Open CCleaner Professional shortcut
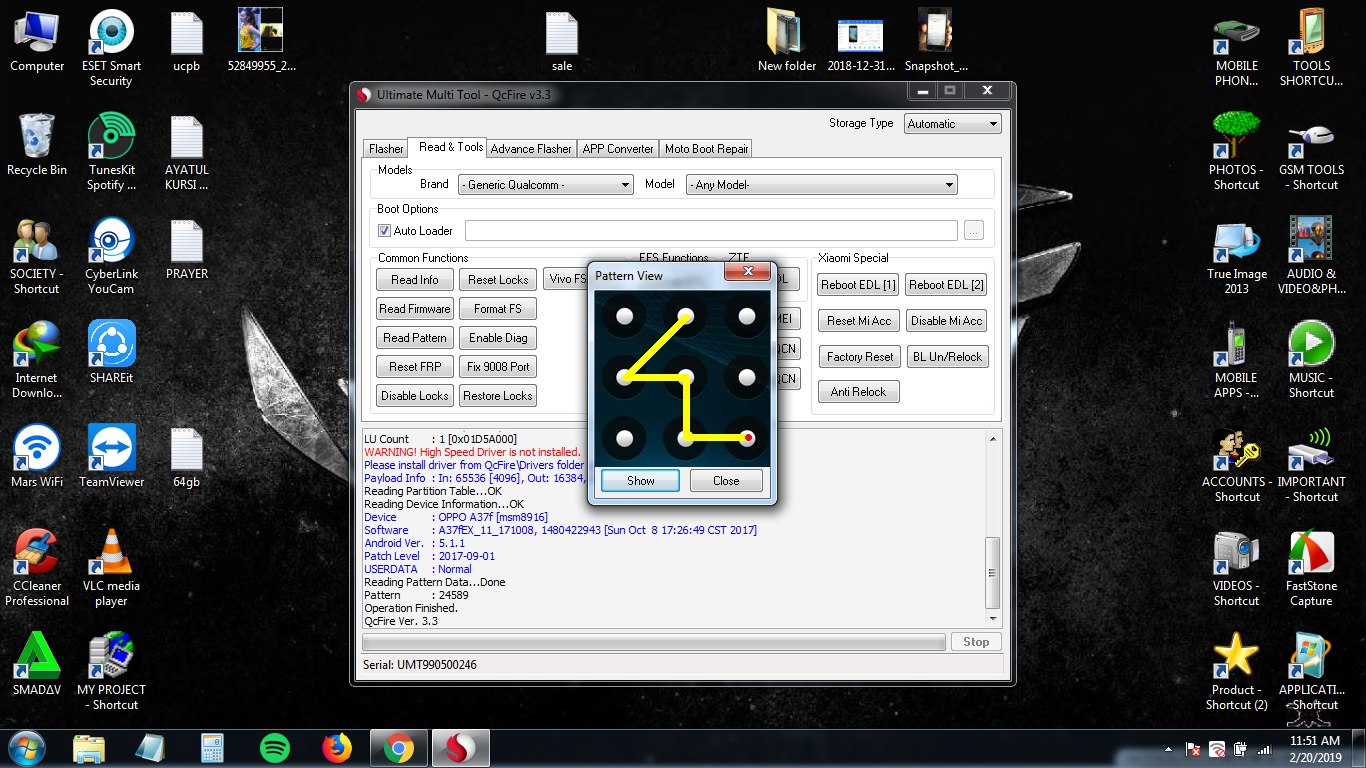The image size is (1366, 768). [x=37, y=568]
